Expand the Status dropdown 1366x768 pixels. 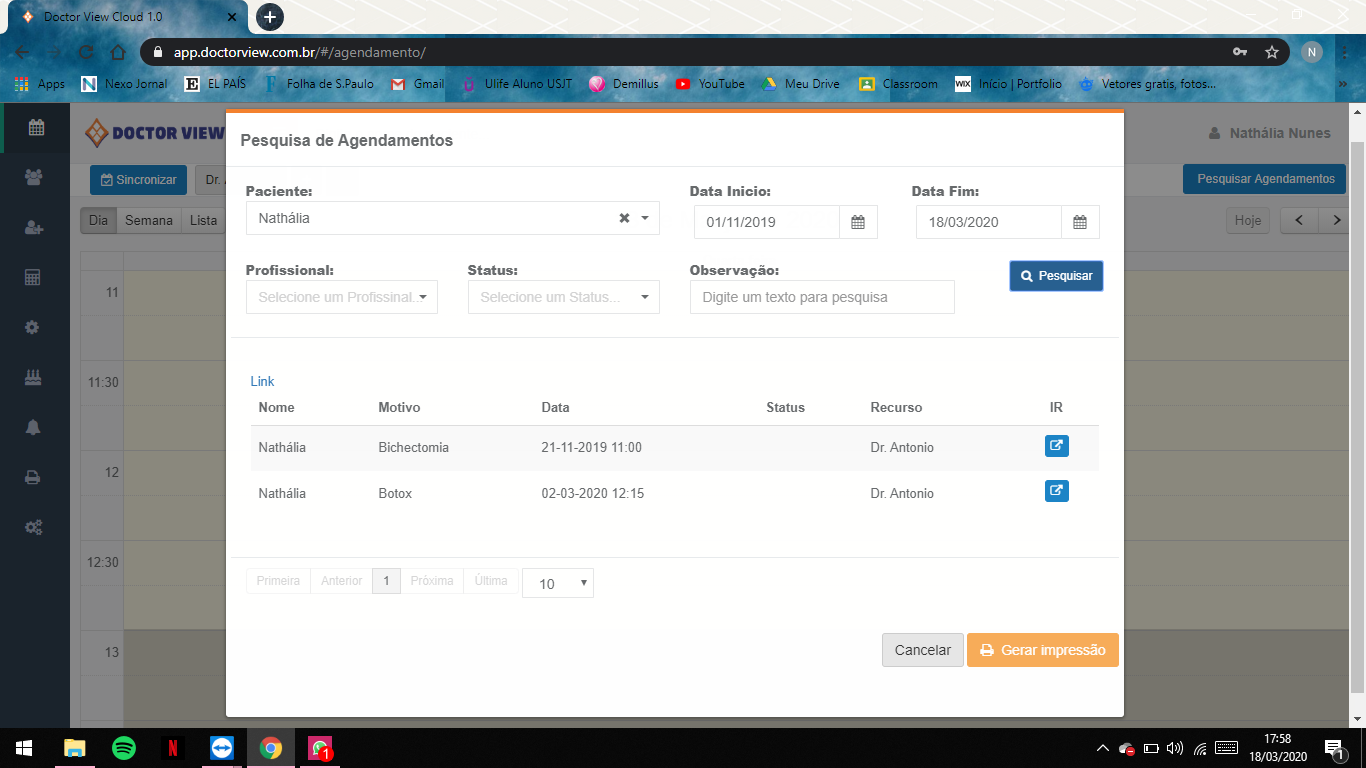pyautogui.click(x=563, y=297)
